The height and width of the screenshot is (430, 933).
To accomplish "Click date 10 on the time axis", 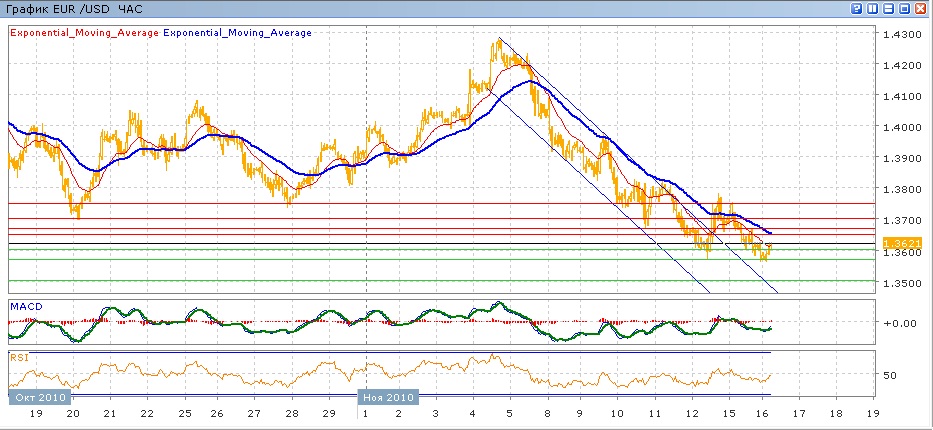I will click(616, 412).
